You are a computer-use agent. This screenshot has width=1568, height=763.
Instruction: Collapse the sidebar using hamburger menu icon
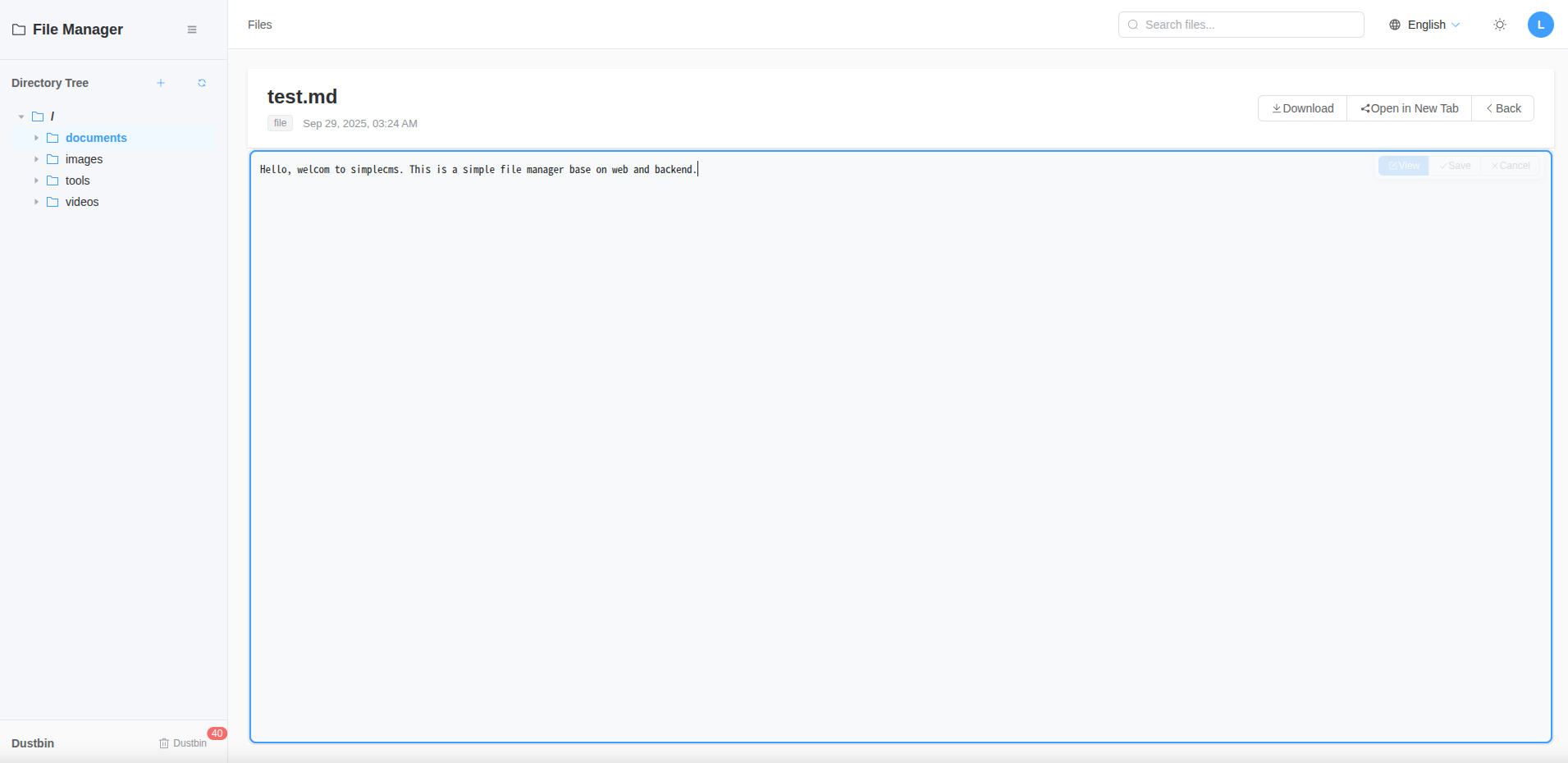192,30
